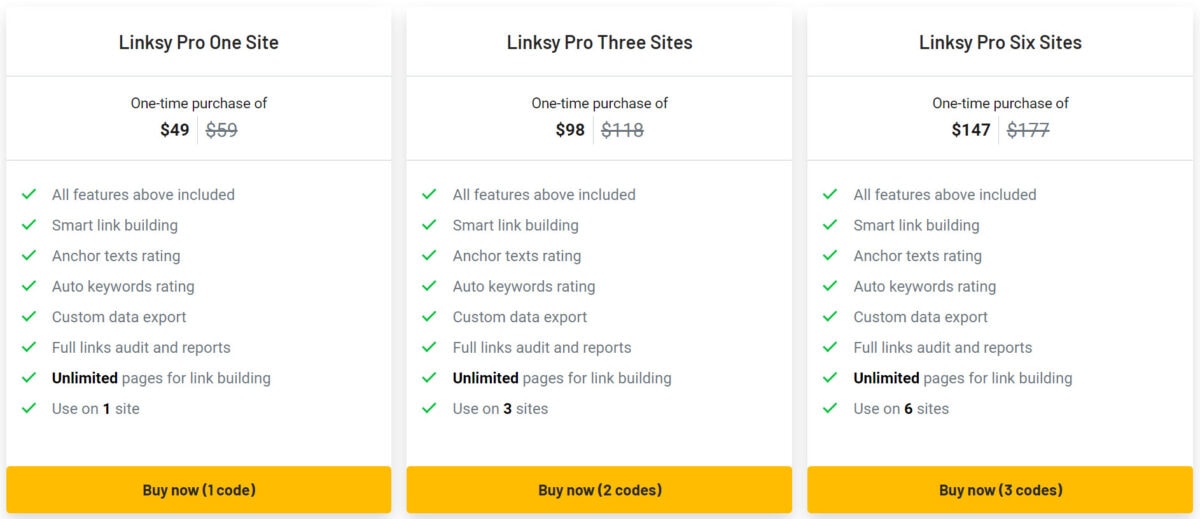The width and height of the screenshot is (1200, 519).
Task: Click the crossed-out $59 price
Action: point(222,130)
